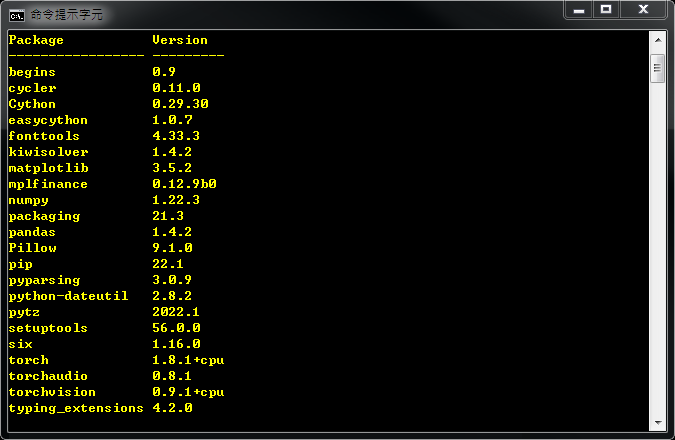Click the Package column header
Viewport: 675px width, 440px height.
coord(36,40)
